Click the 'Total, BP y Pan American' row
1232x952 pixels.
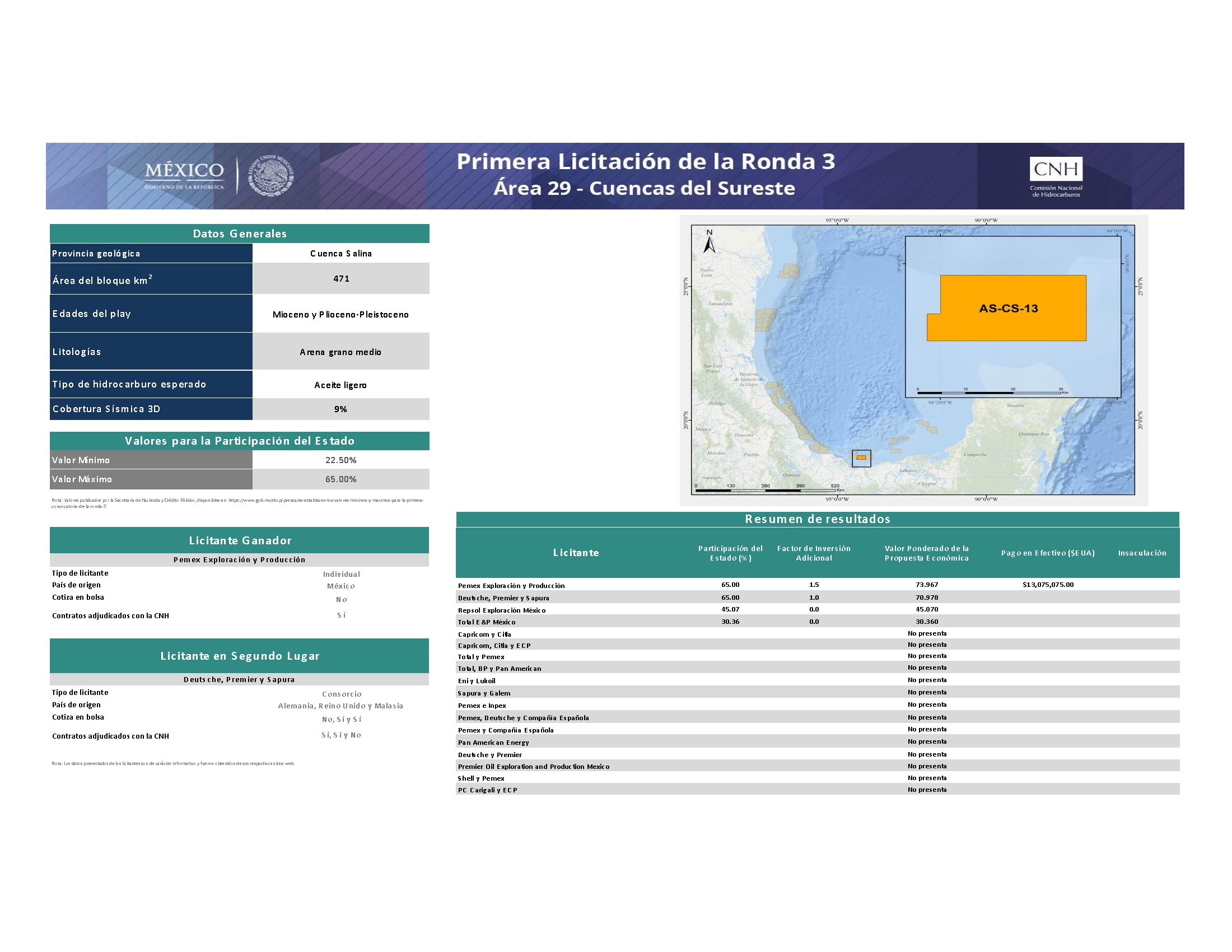818,668
